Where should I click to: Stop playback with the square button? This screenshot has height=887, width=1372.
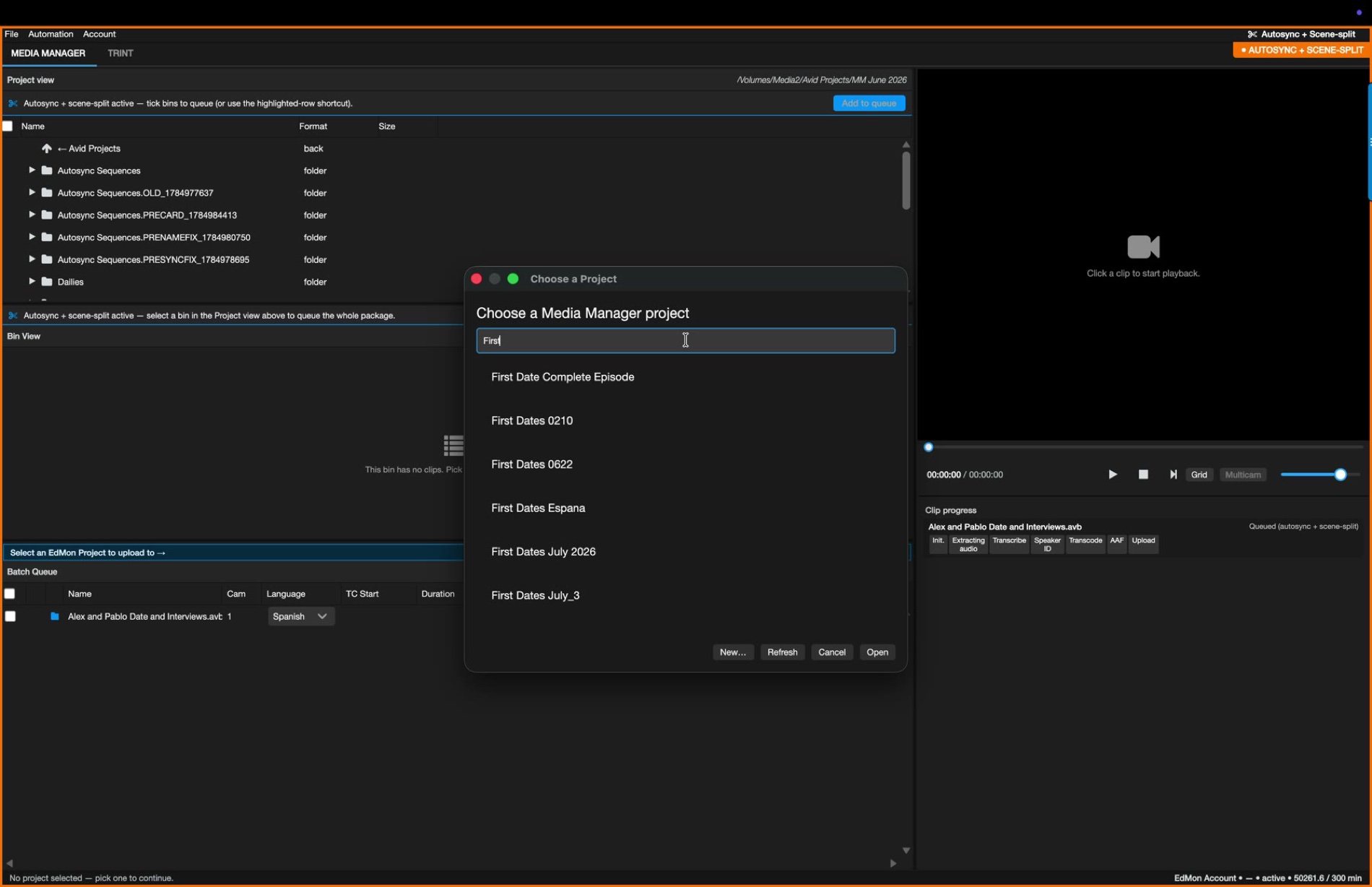tap(1143, 475)
